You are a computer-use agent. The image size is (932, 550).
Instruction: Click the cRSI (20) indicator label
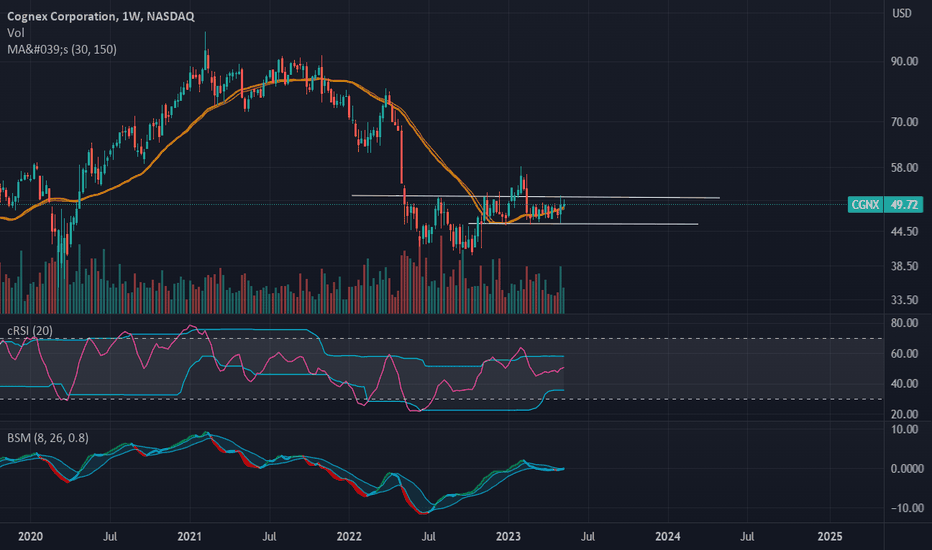point(30,331)
